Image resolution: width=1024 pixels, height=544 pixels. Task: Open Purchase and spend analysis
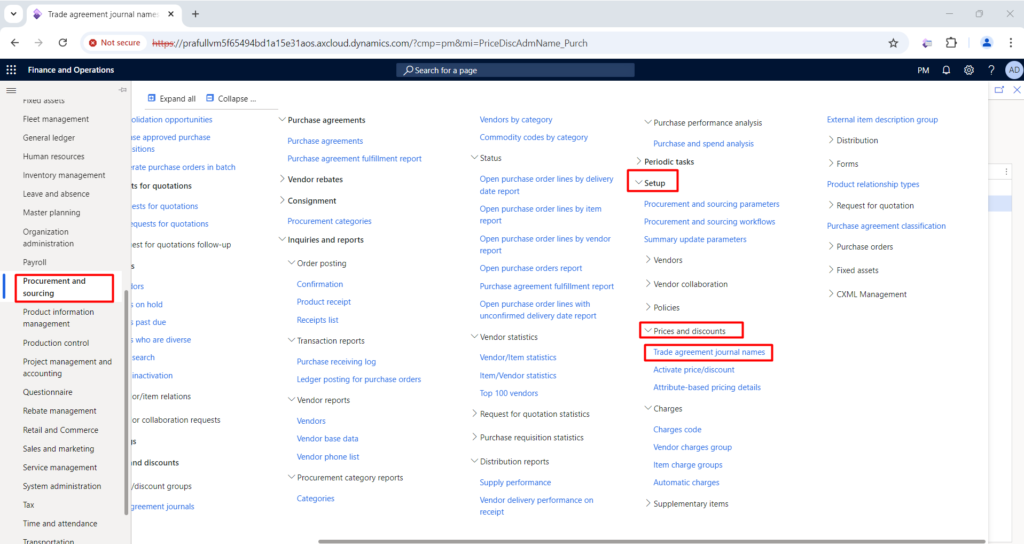tap(703, 144)
